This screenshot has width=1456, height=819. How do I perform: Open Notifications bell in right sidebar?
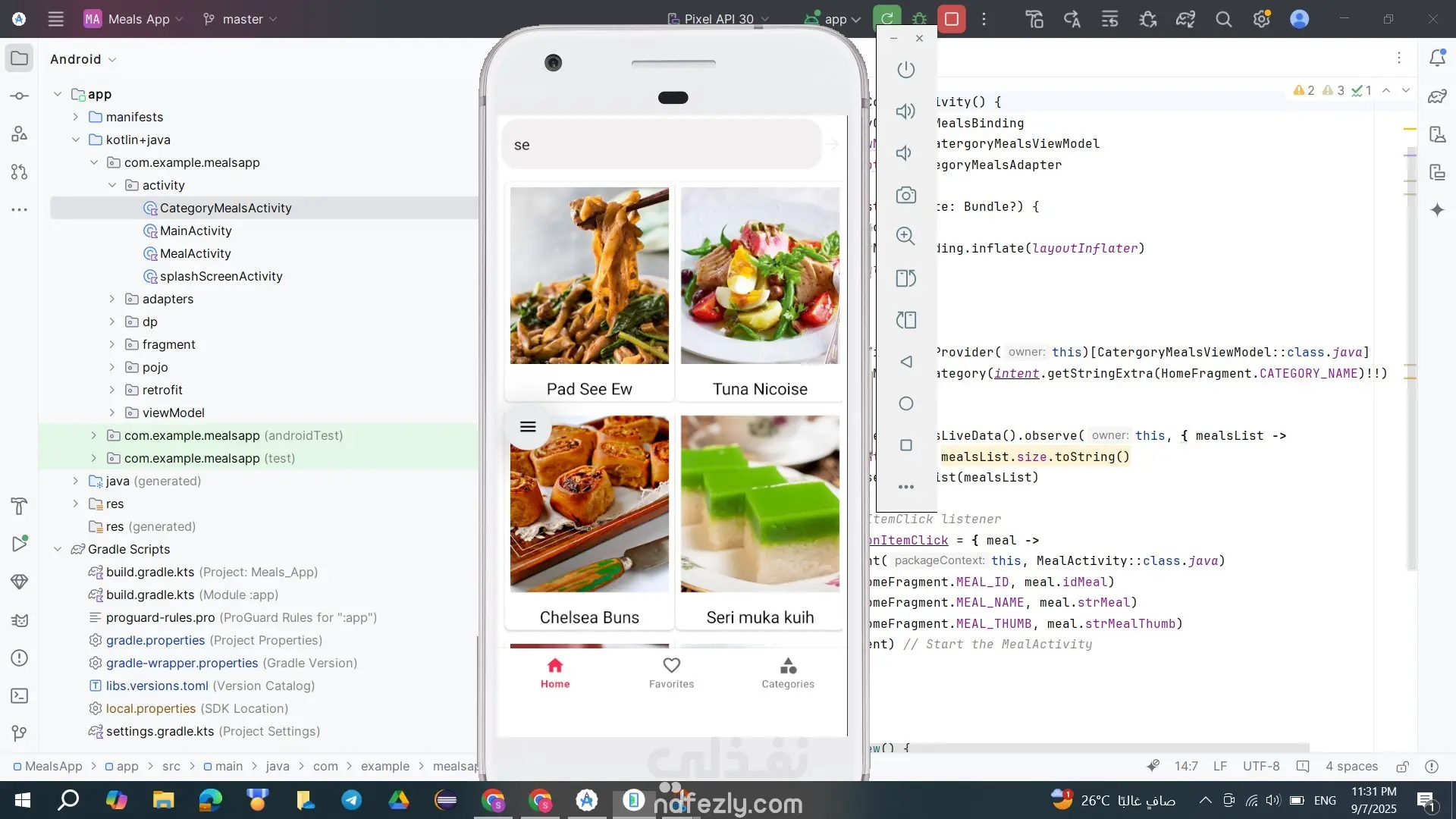1437,58
